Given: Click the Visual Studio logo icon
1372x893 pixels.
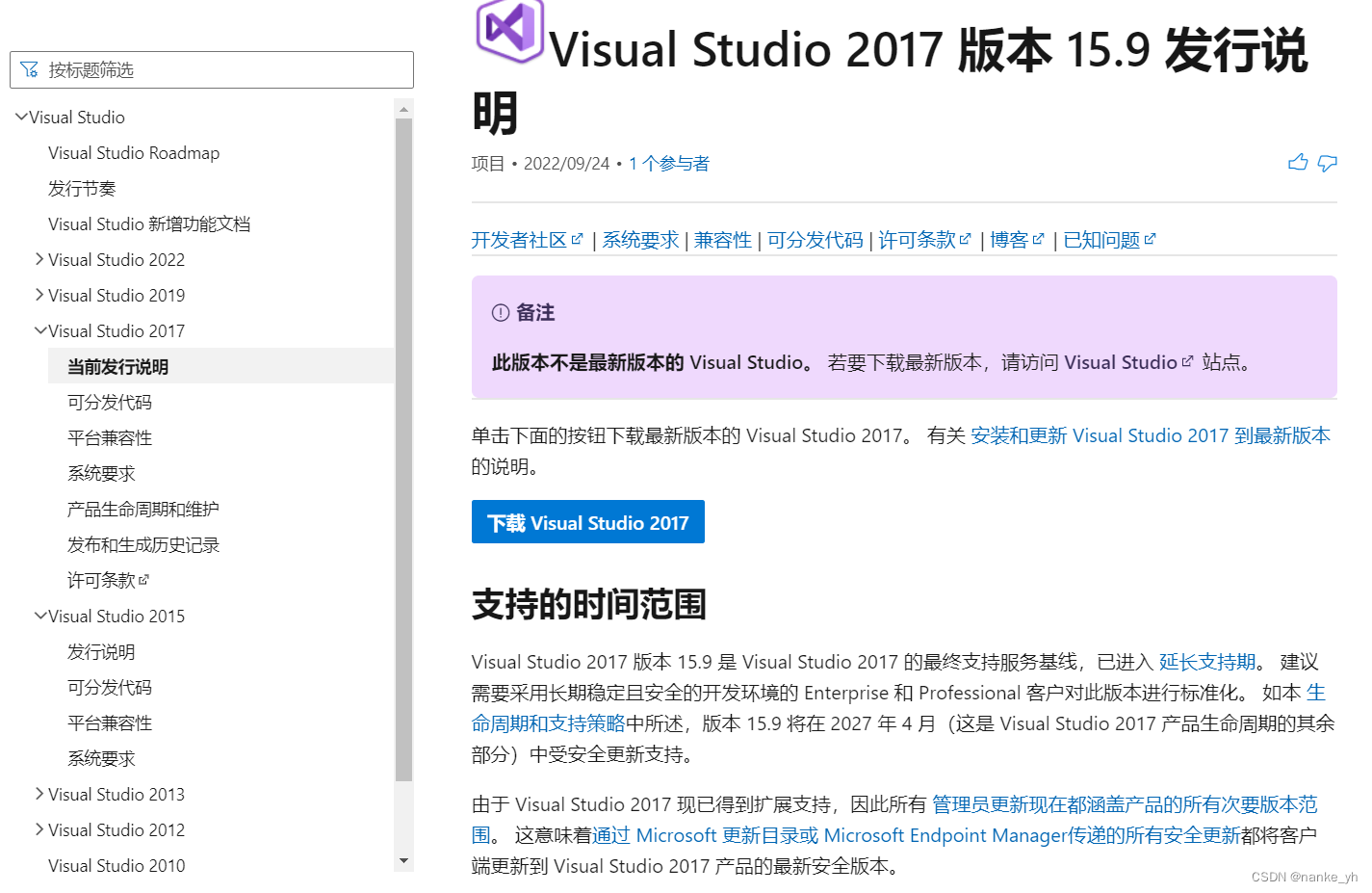Looking at the screenshot, I should [510, 30].
